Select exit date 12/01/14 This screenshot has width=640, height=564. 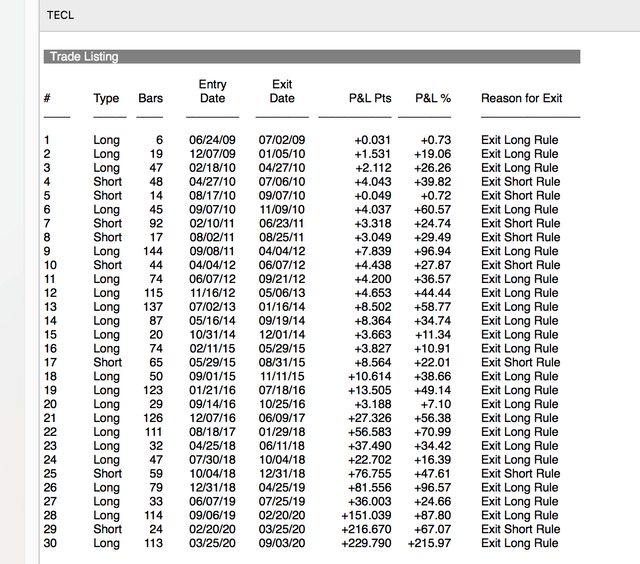coord(282,334)
